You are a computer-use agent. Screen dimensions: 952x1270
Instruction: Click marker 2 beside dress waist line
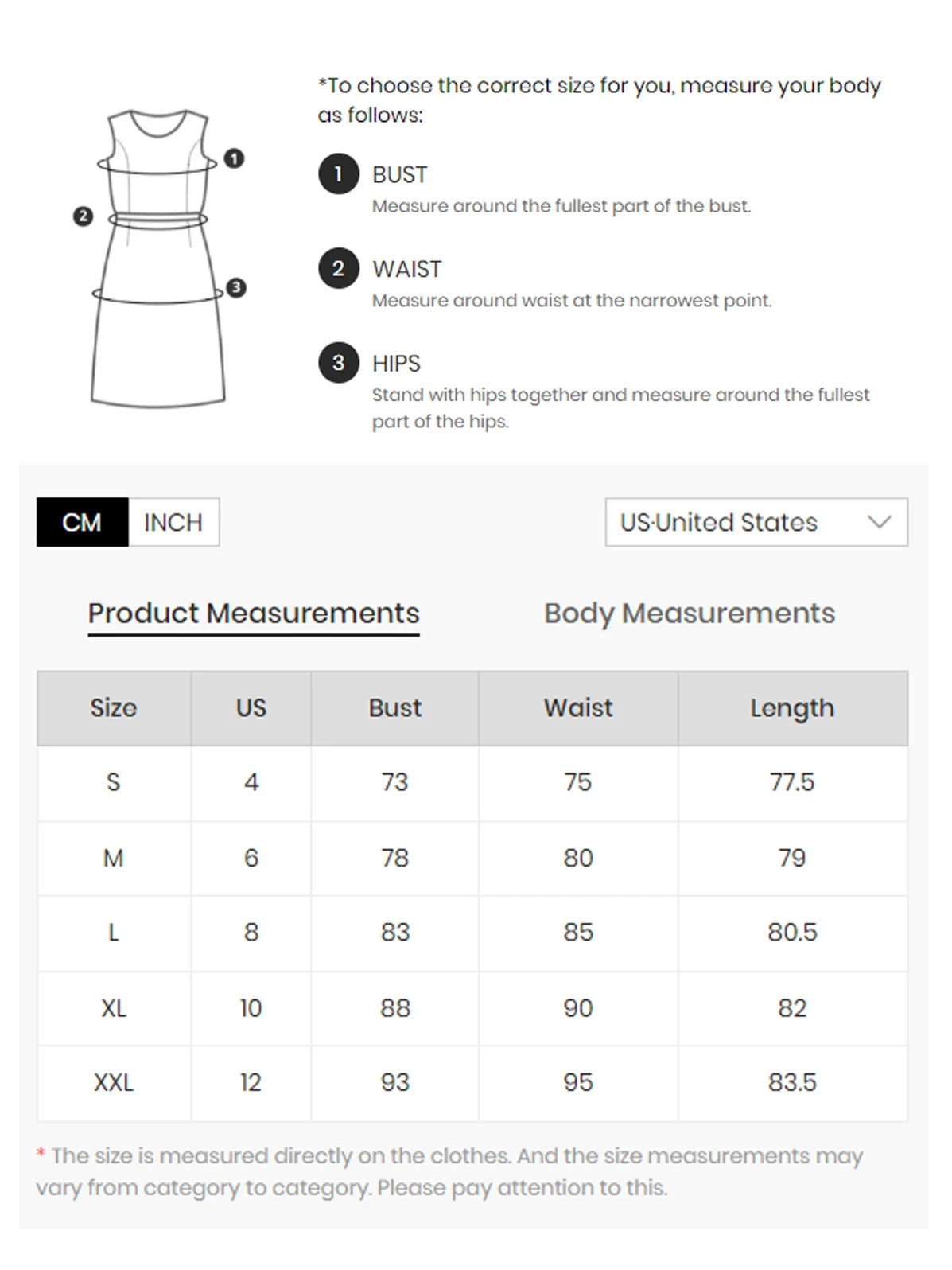click(83, 216)
